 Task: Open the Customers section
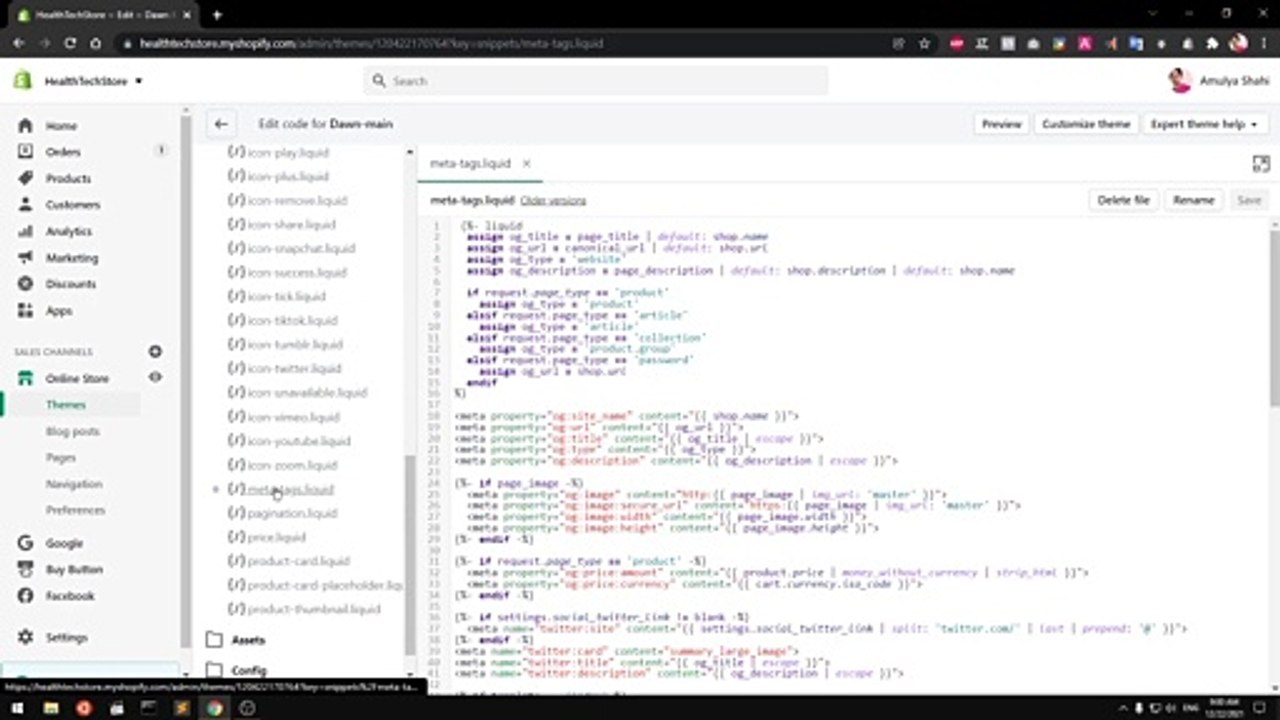tap(73, 205)
